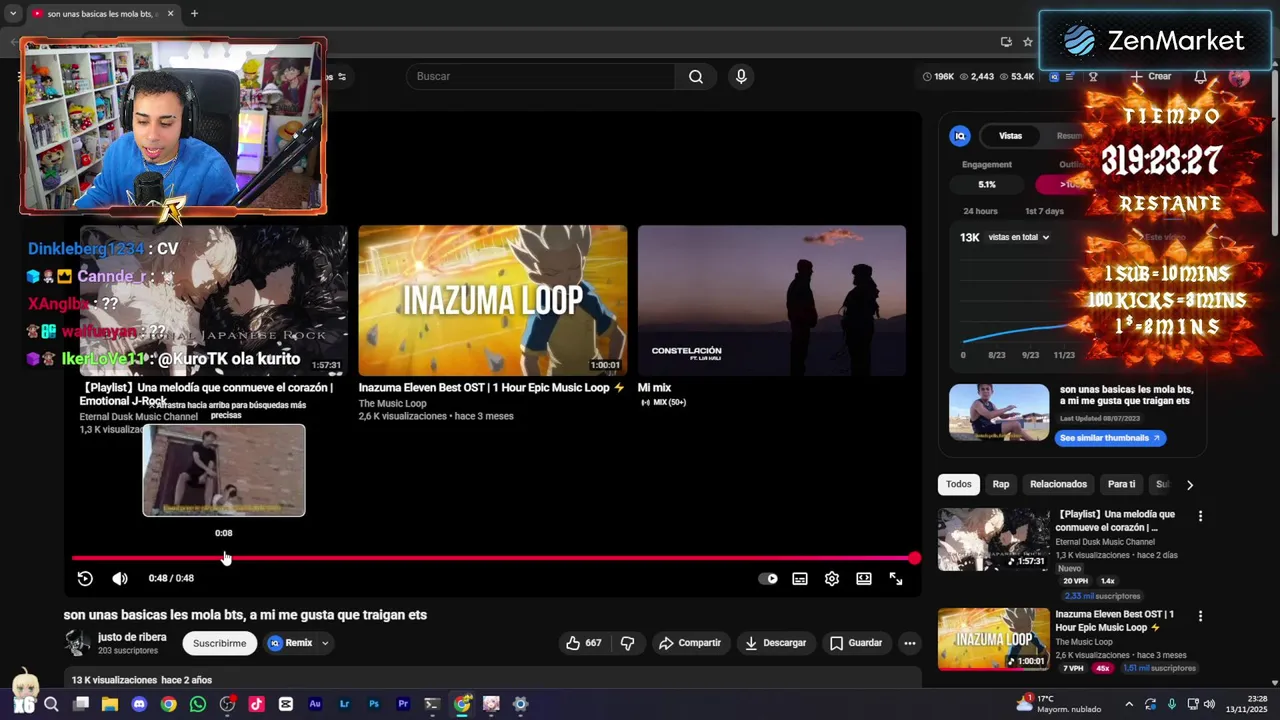
Task: Open more actions menu under video
Action: point(910,643)
